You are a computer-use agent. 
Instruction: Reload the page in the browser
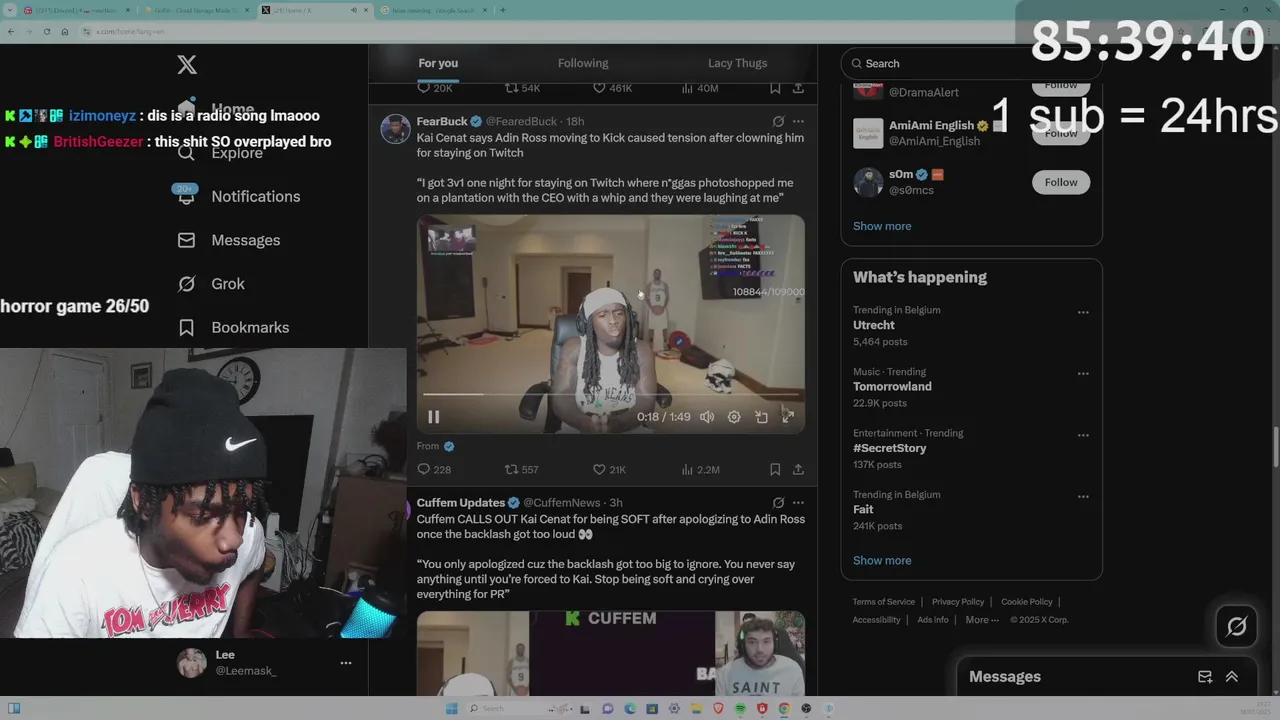click(x=46, y=31)
